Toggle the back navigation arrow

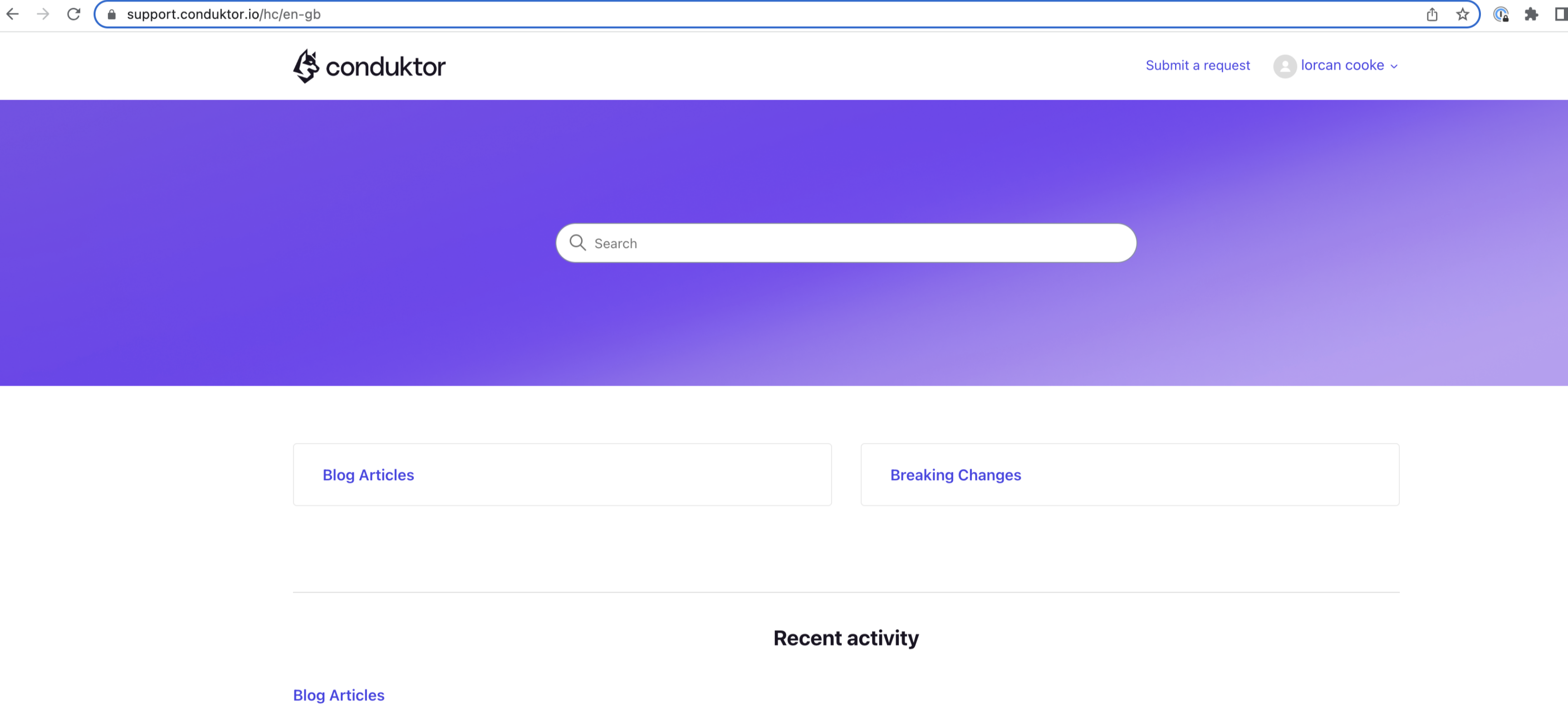point(12,14)
